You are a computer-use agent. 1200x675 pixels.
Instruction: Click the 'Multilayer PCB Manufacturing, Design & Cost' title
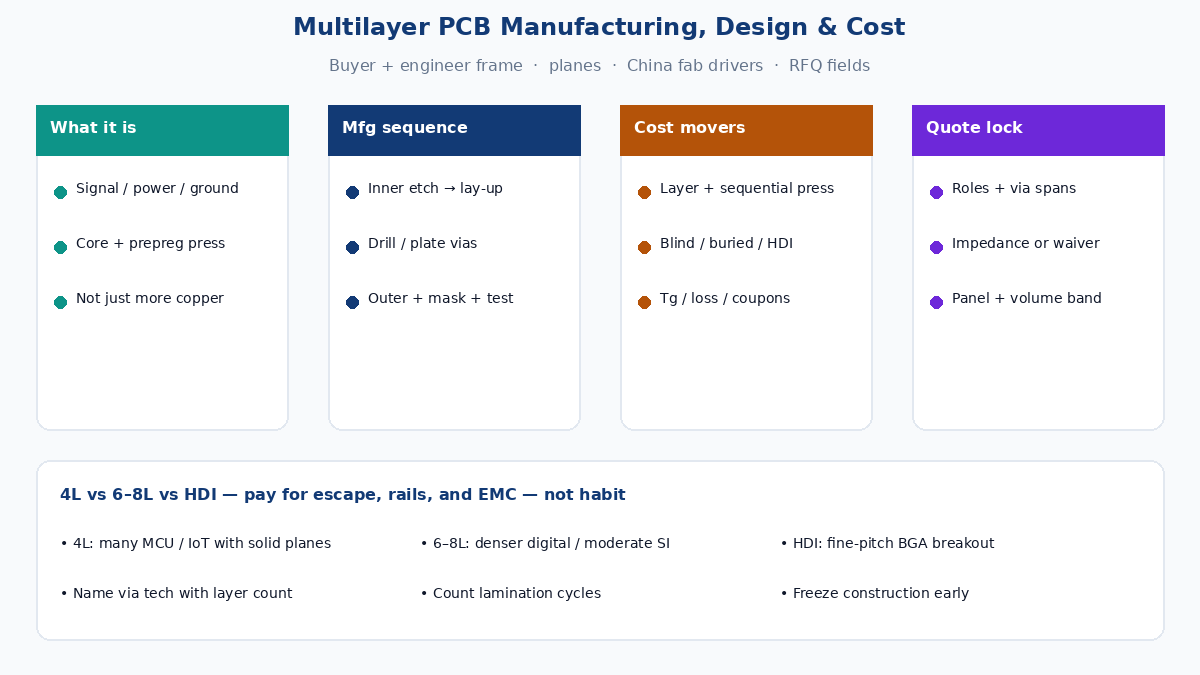(599, 27)
